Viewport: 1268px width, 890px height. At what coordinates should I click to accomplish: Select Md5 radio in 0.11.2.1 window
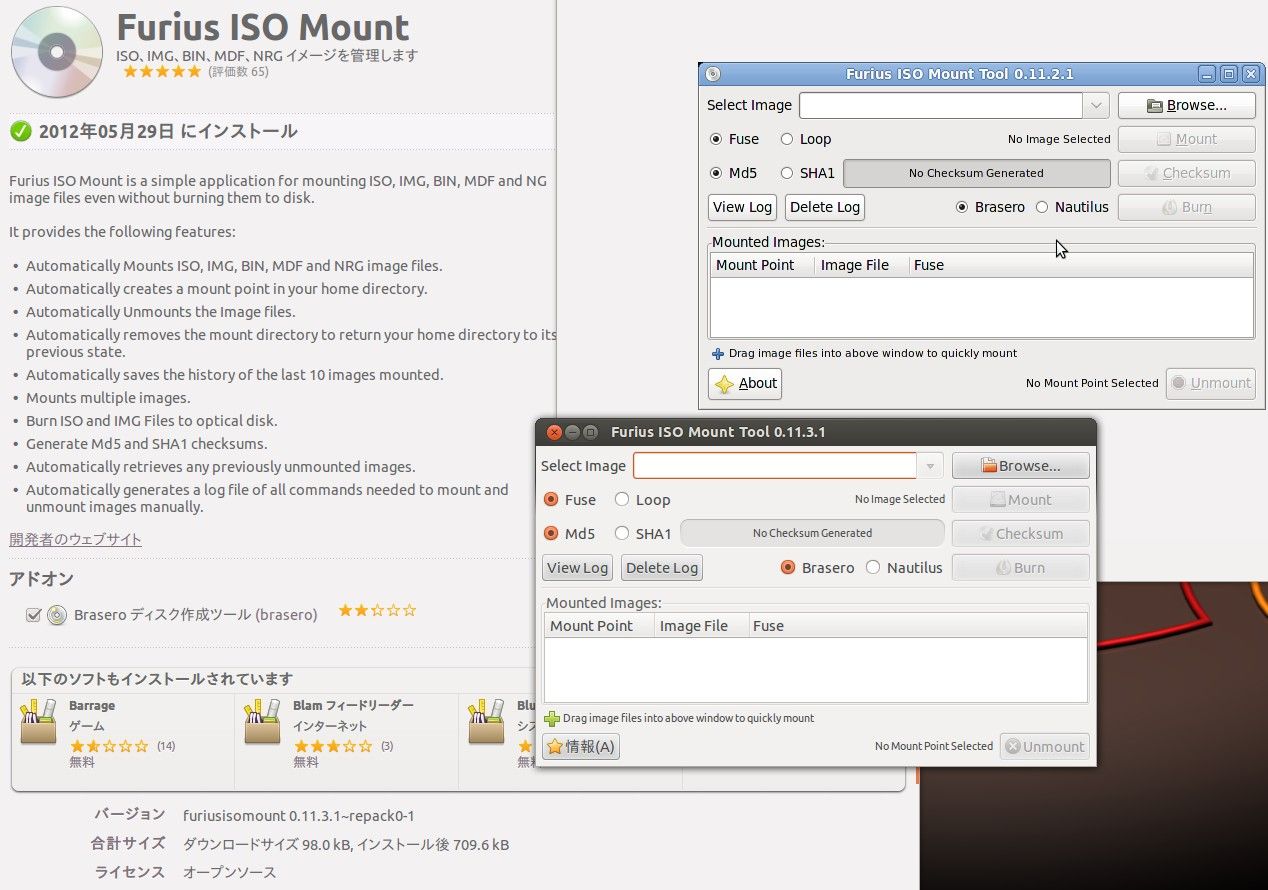tap(716, 173)
